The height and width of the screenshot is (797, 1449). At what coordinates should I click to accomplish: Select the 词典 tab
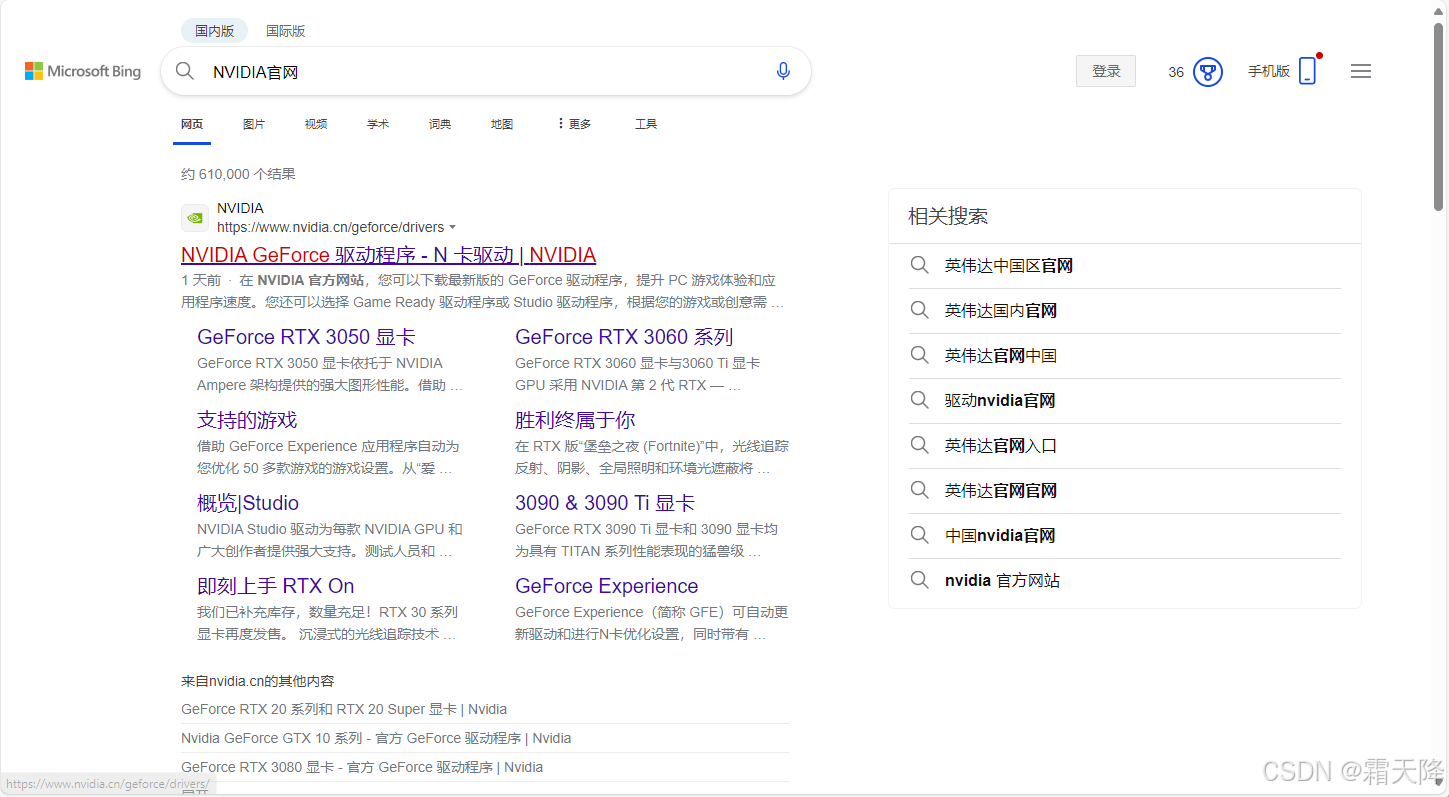(x=440, y=124)
